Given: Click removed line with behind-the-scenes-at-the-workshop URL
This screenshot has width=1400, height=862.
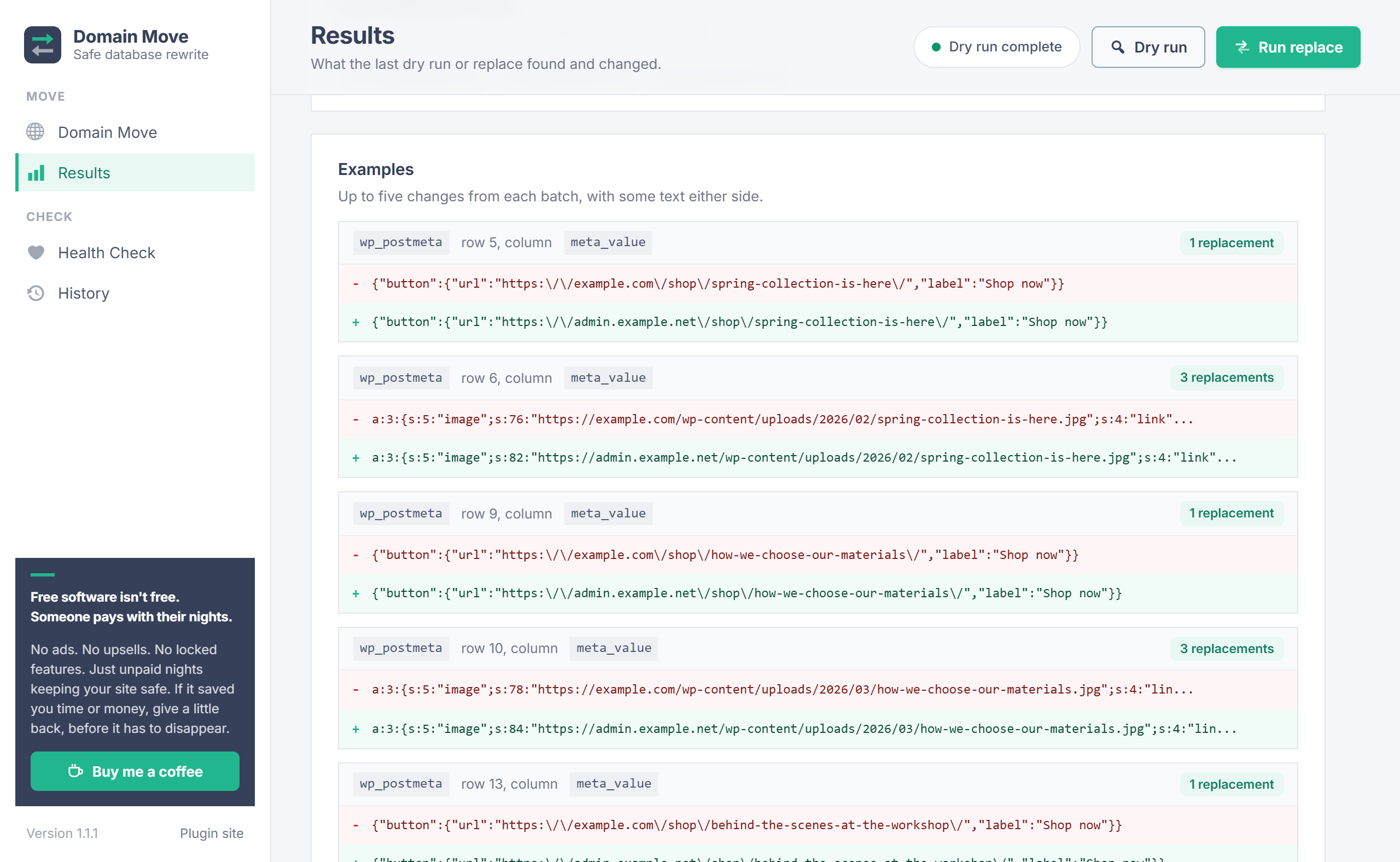Looking at the screenshot, I should coord(818,825).
